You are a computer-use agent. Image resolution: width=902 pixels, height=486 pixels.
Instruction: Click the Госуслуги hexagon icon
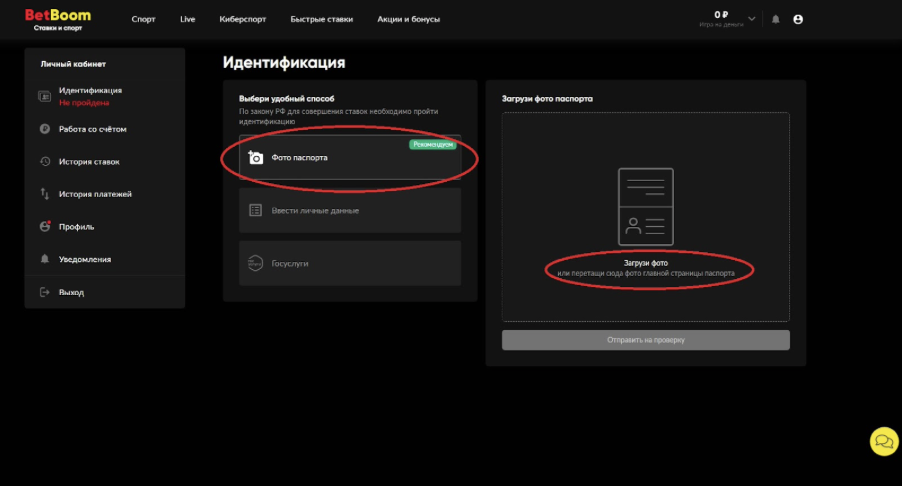[x=255, y=263]
